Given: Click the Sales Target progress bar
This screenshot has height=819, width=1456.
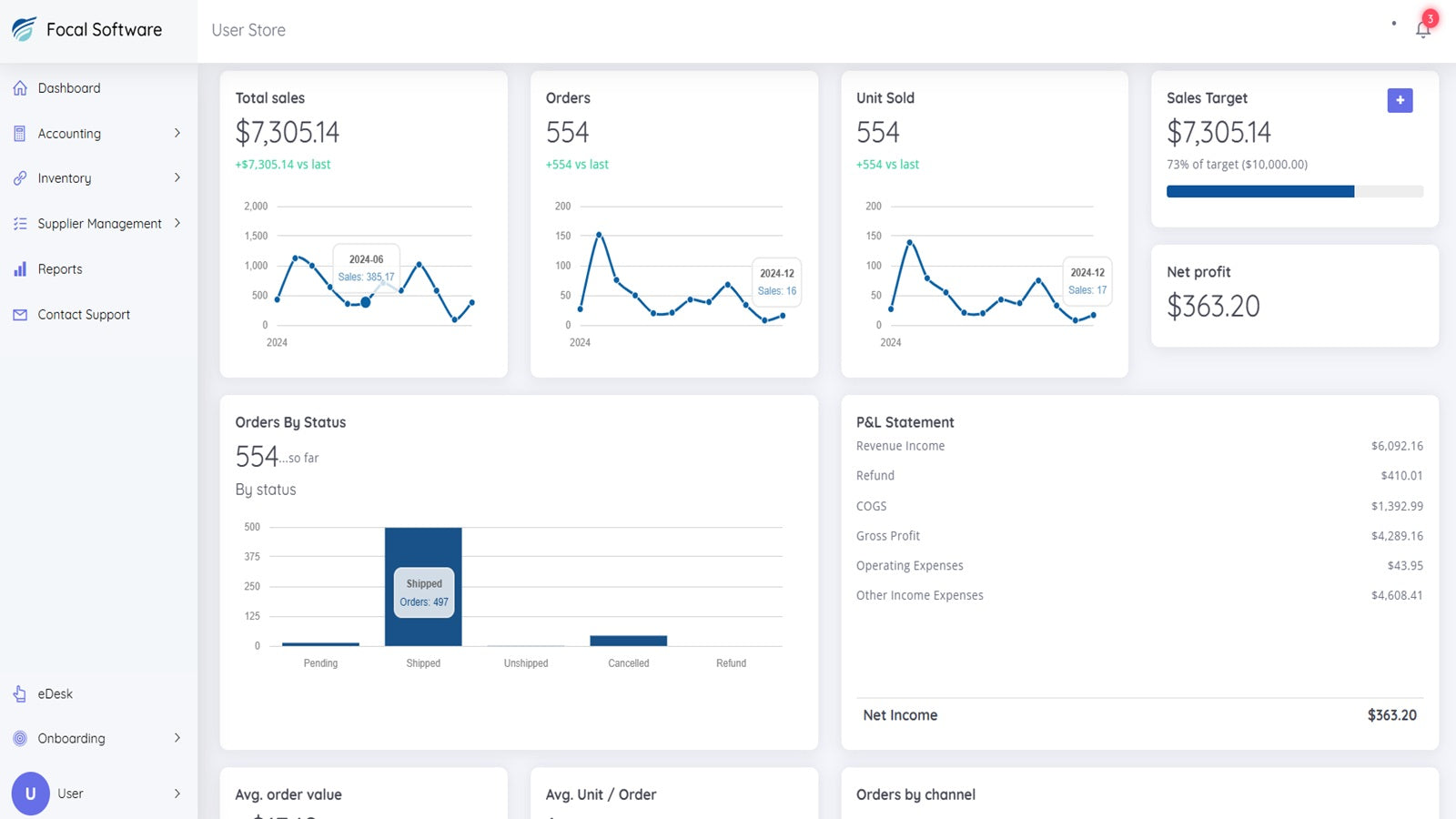Looking at the screenshot, I should (1294, 192).
